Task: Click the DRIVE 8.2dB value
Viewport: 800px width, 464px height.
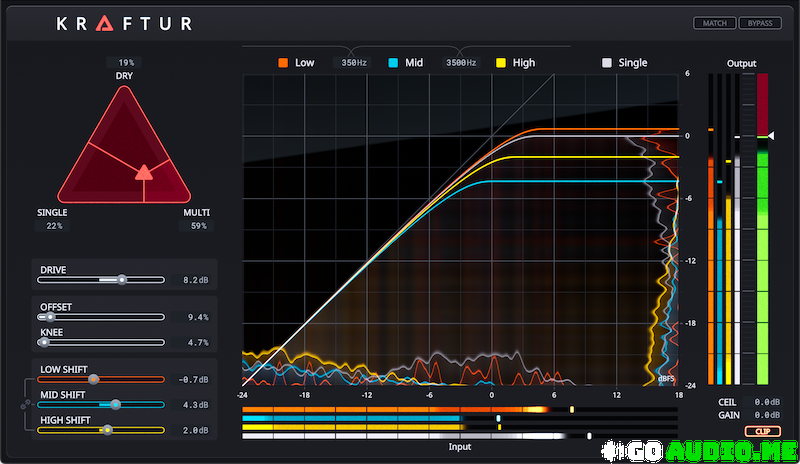Action: click(195, 280)
